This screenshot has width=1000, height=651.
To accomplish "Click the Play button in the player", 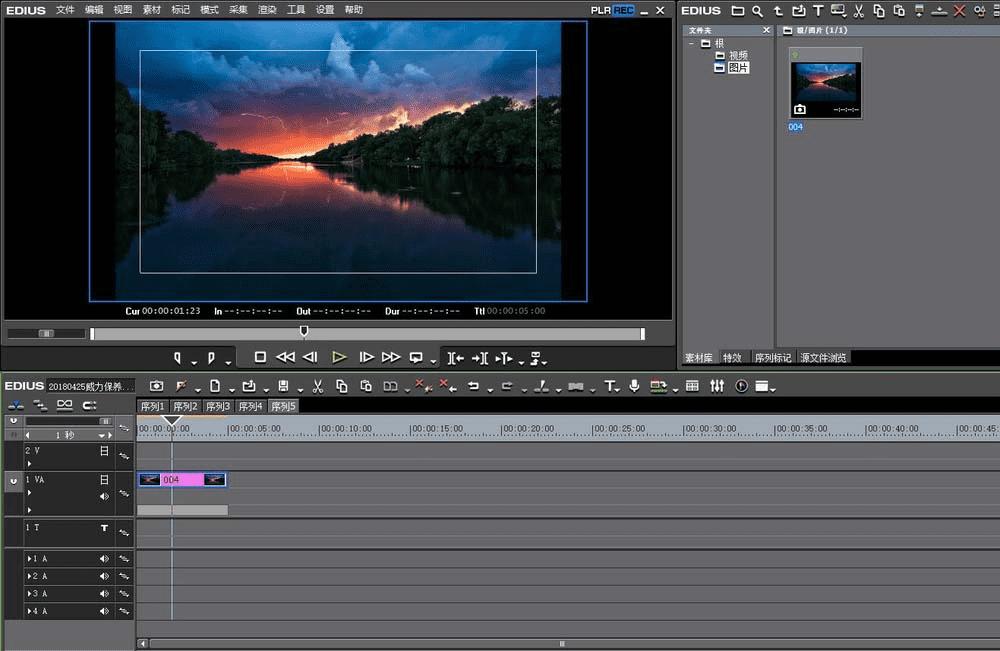I will coord(339,357).
